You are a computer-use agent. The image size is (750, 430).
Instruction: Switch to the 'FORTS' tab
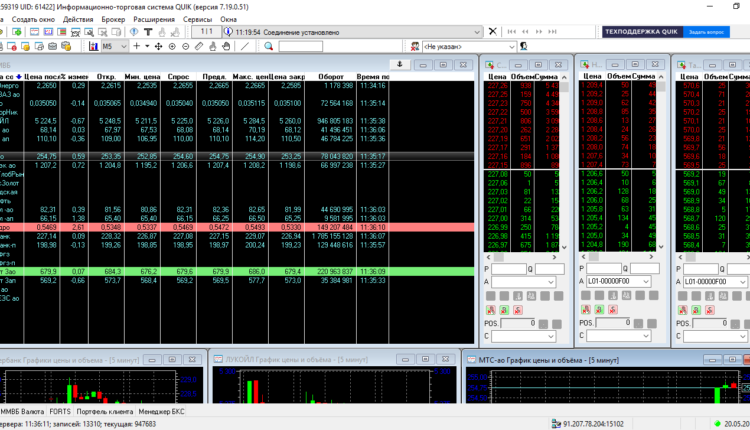[x=60, y=411]
